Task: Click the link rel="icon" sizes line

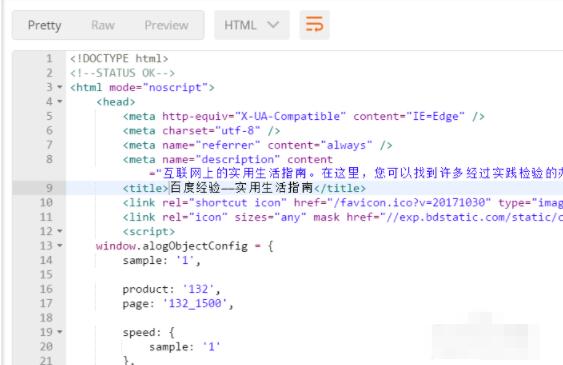Action: [x=343, y=217]
